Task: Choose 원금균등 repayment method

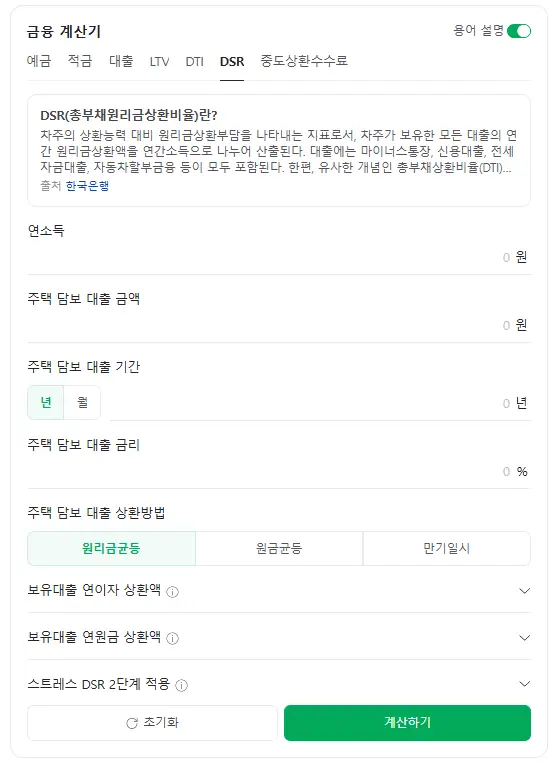Action: (279, 548)
